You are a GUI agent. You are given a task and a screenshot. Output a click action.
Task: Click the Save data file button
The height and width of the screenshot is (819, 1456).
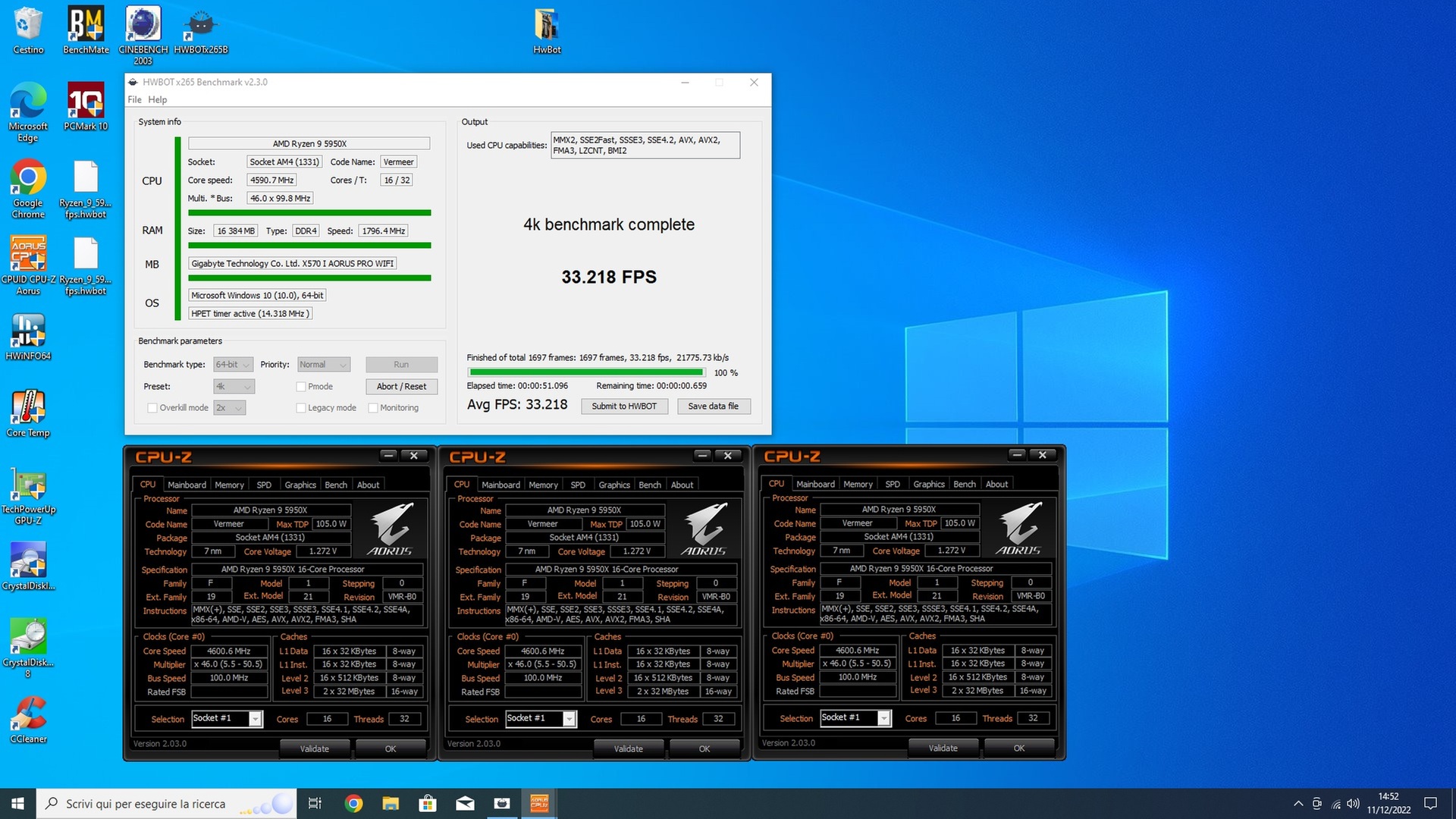[x=713, y=406]
